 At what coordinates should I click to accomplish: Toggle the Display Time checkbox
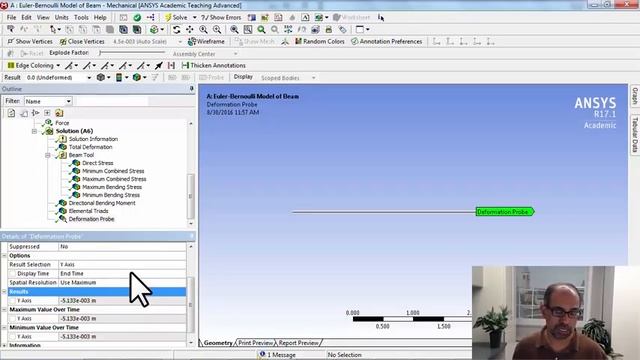[x=13, y=273]
